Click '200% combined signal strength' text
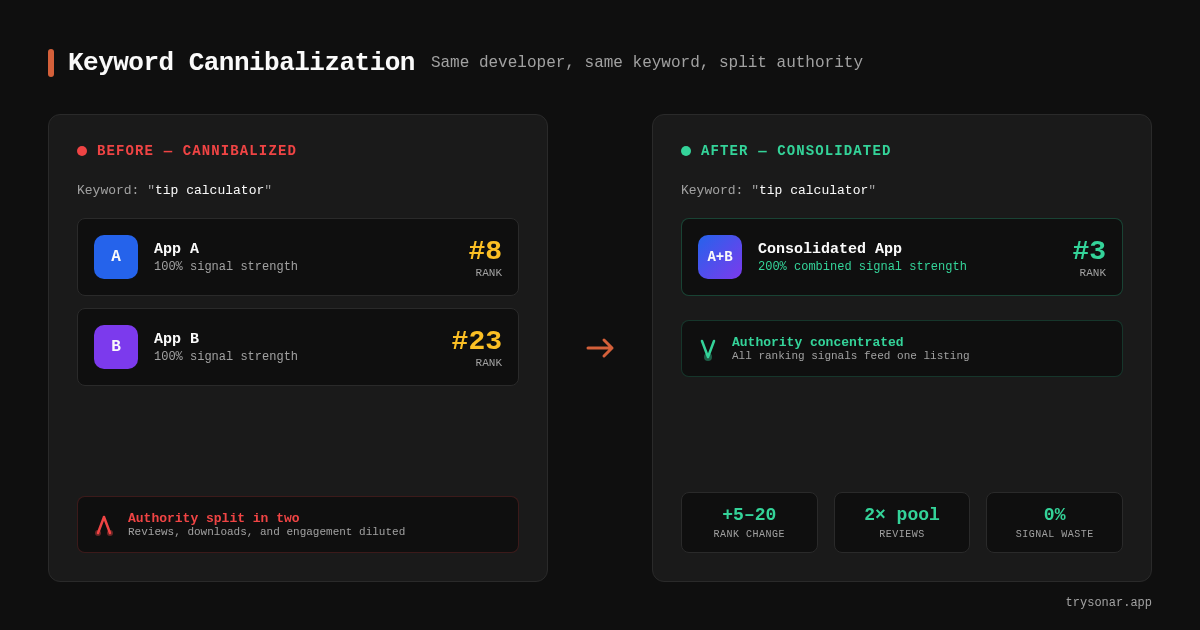 coord(862,267)
